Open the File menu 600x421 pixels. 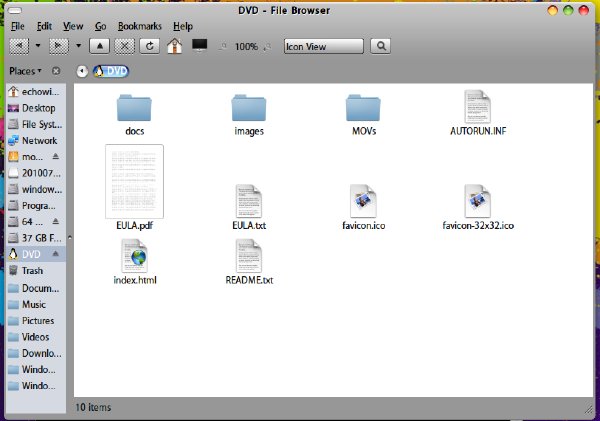click(18, 26)
